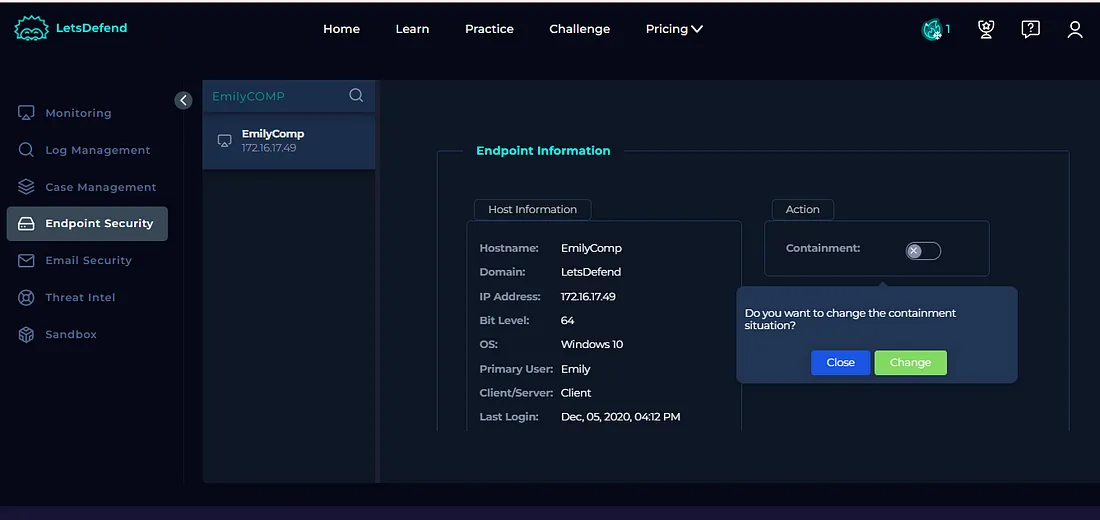The width and height of the screenshot is (1100, 520).
Task: Toggle the Containment switch
Action: pos(923,251)
